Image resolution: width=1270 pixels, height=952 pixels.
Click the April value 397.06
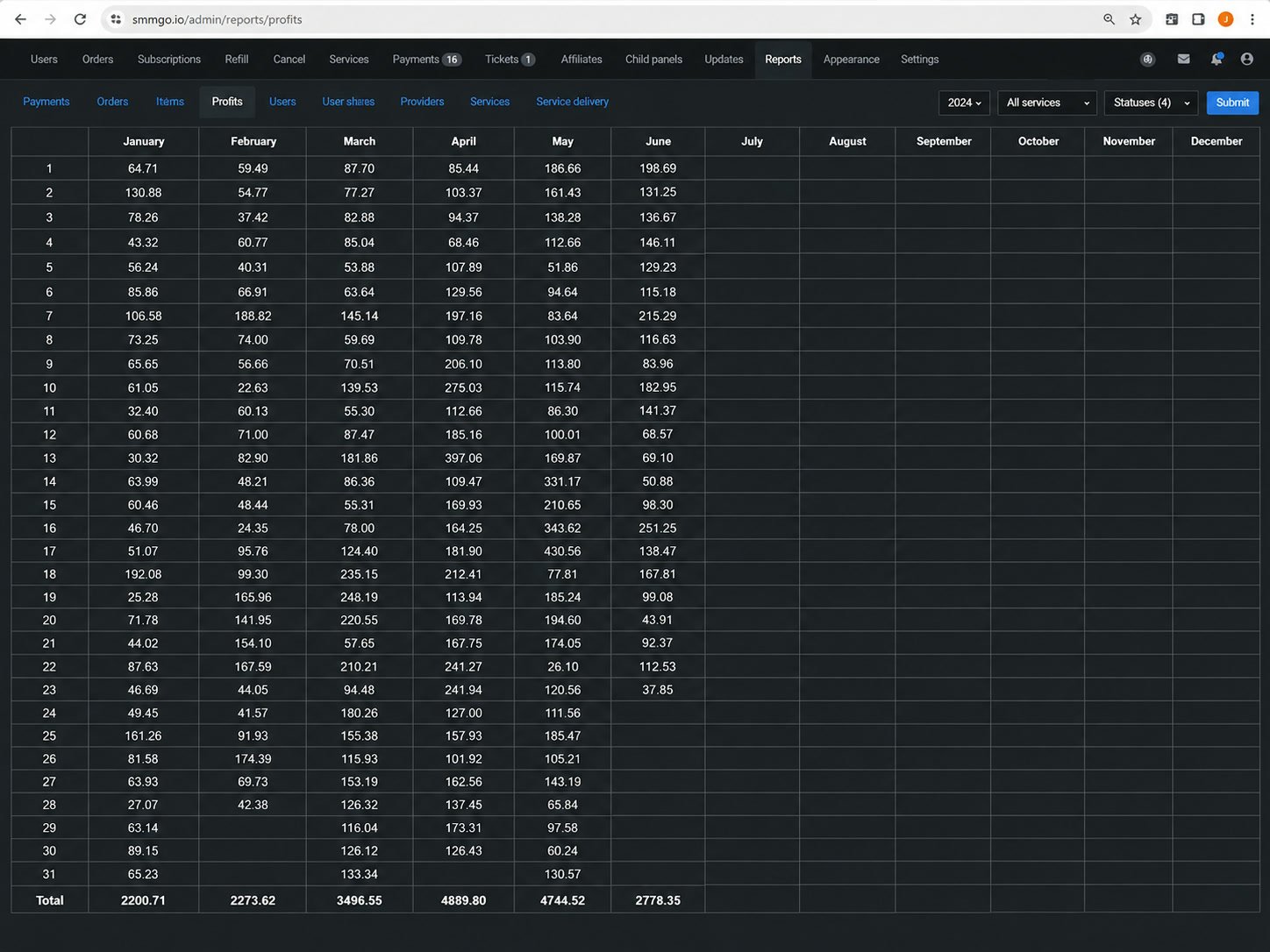point(463,458)
